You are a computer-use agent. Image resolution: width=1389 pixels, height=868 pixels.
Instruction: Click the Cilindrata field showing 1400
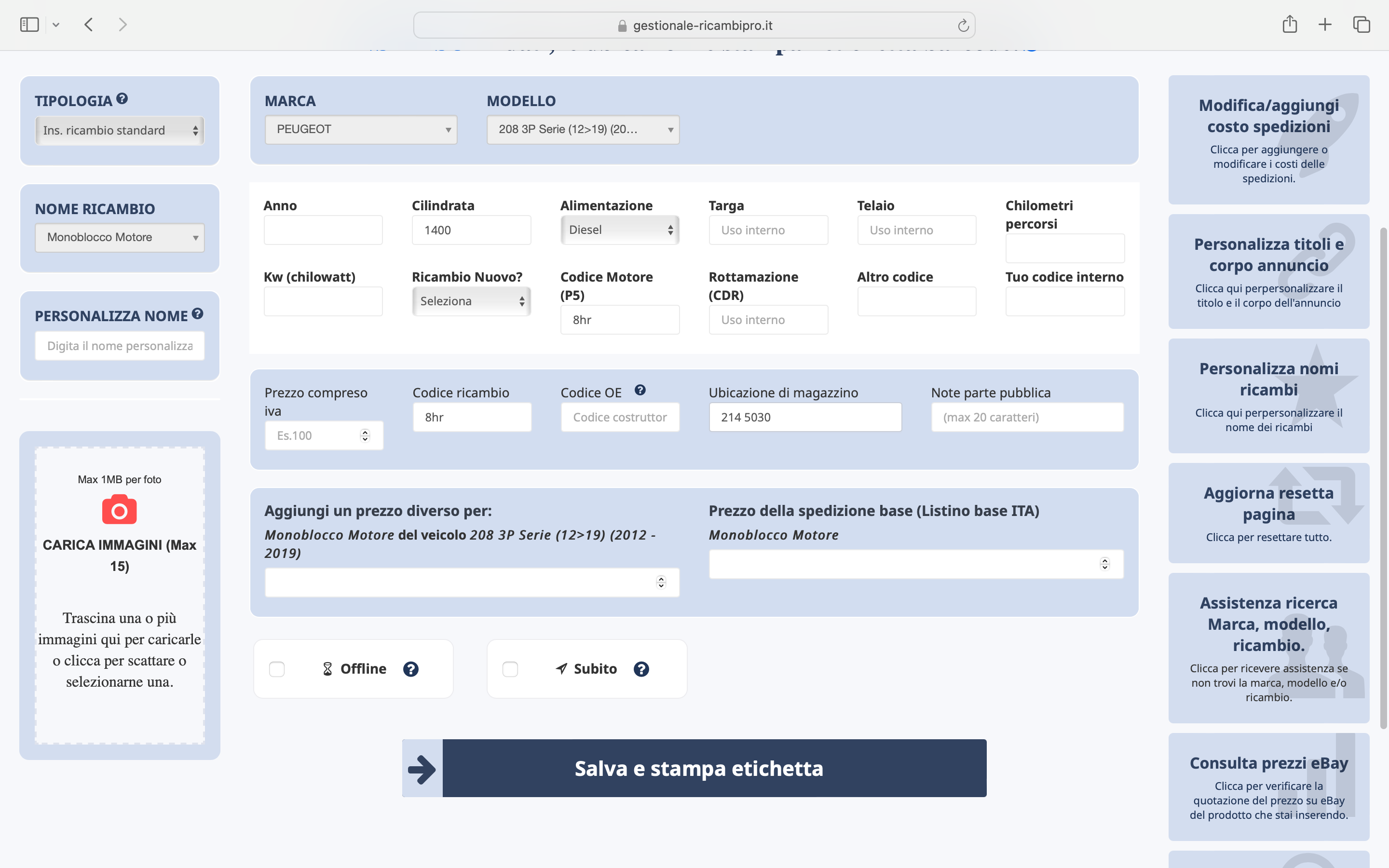pyautogui.click(x=471, y=230)
